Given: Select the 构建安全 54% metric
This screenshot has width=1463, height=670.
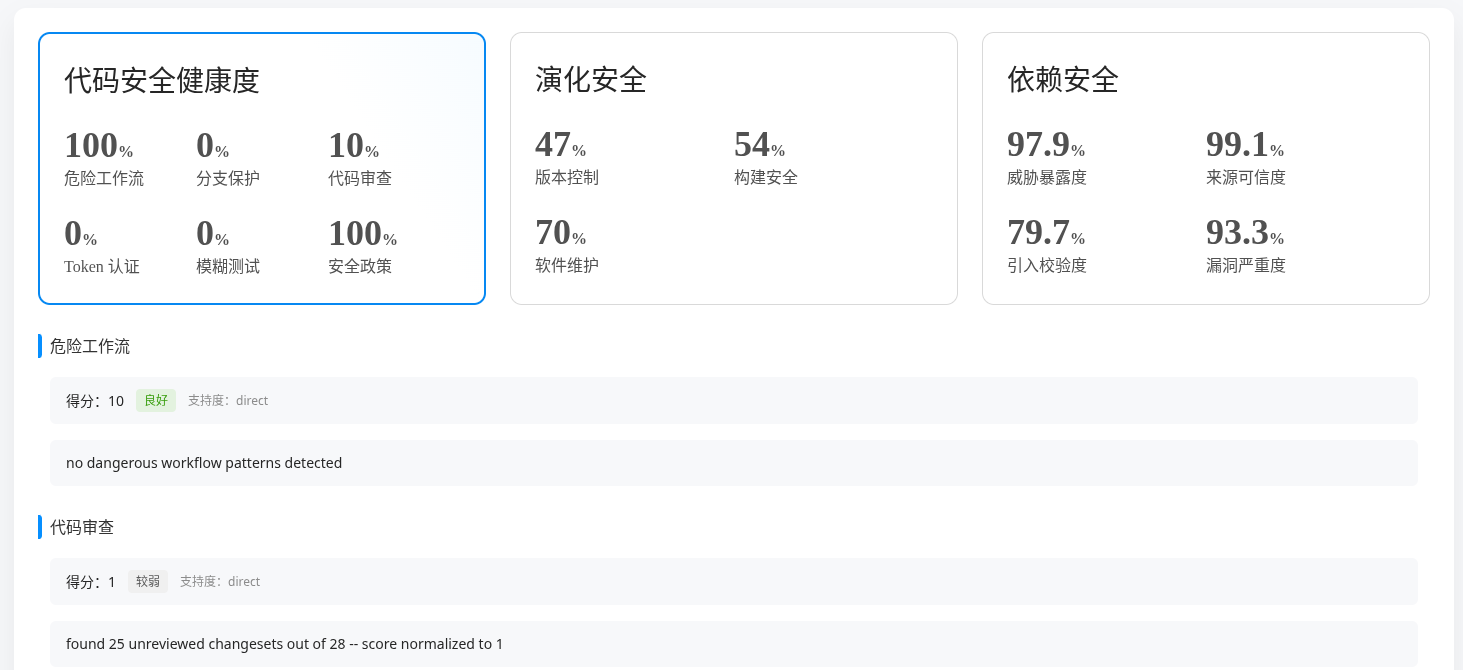Looking at the screenshot, I should coord(765,159).
